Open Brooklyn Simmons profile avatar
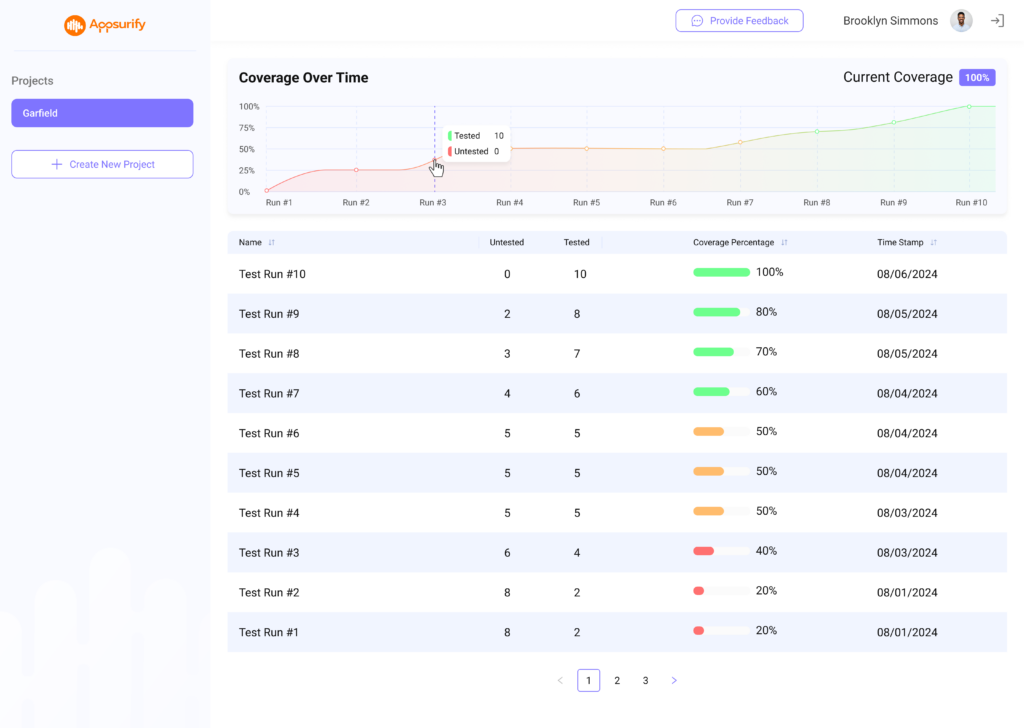The height and width of the screenshot is (728, 1024). pyautogui.click(x=961, y=21)
